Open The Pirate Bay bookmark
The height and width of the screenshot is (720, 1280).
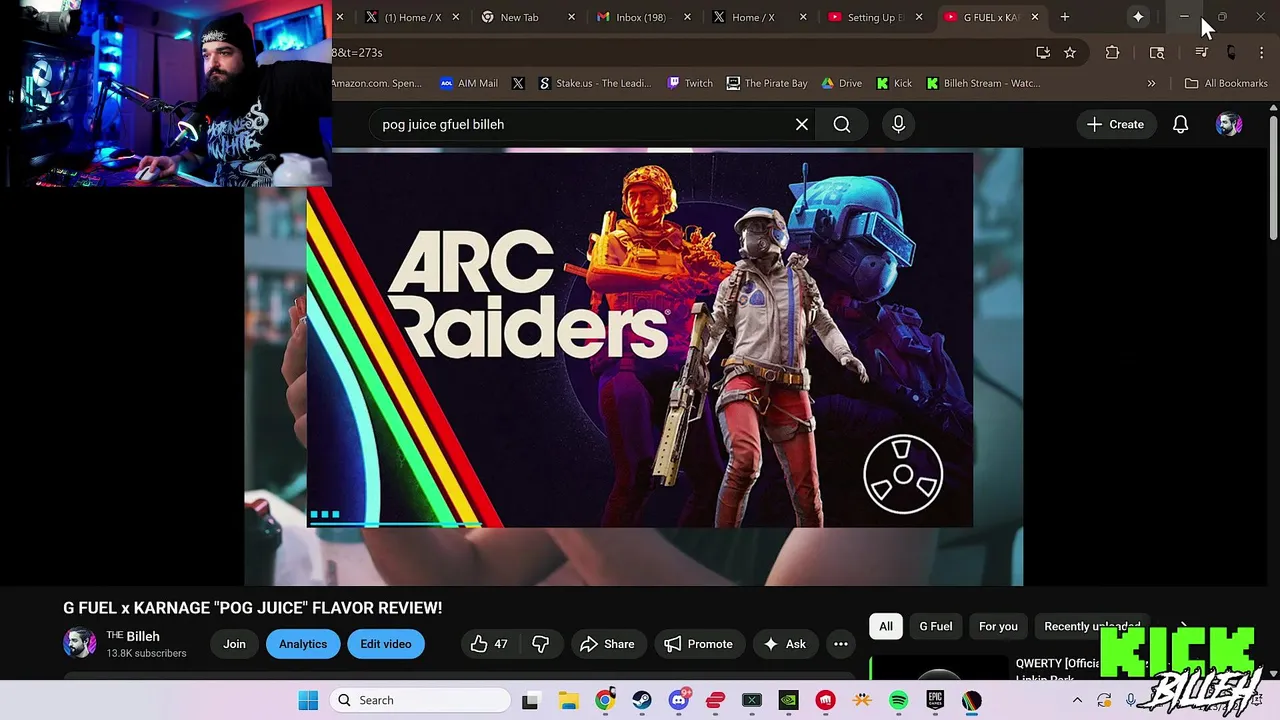point(767,83)
